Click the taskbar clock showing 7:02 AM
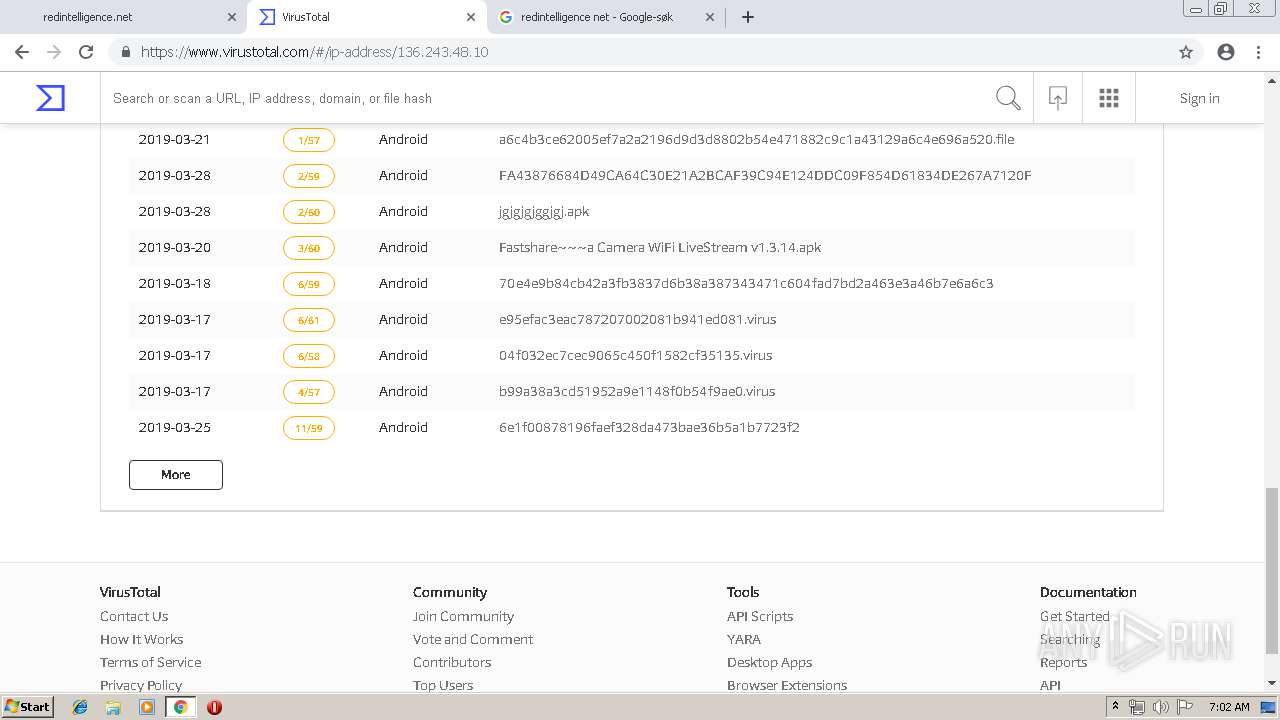 click(x=1229, y=707)
